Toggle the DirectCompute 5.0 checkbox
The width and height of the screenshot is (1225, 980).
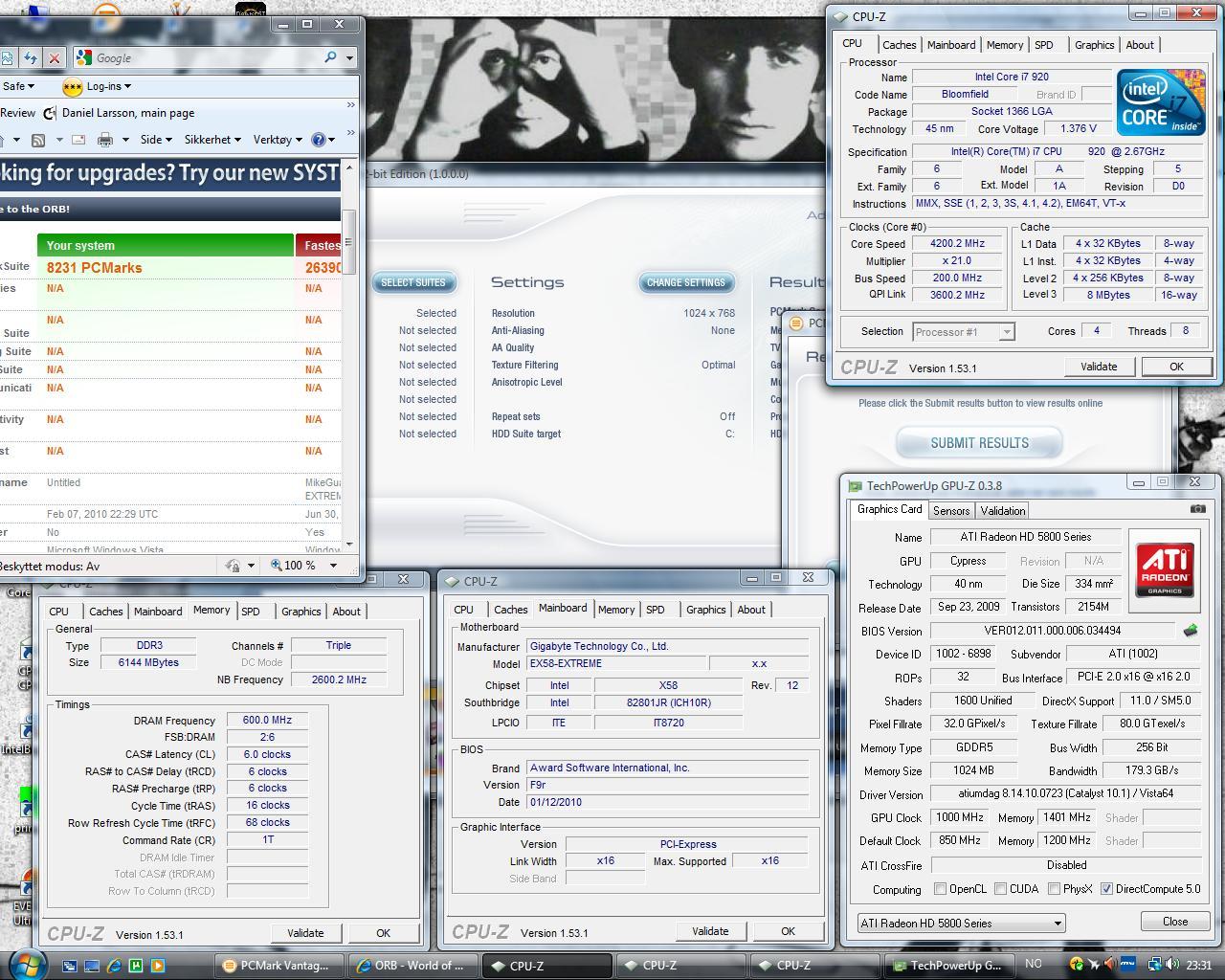coord(1106,889)
